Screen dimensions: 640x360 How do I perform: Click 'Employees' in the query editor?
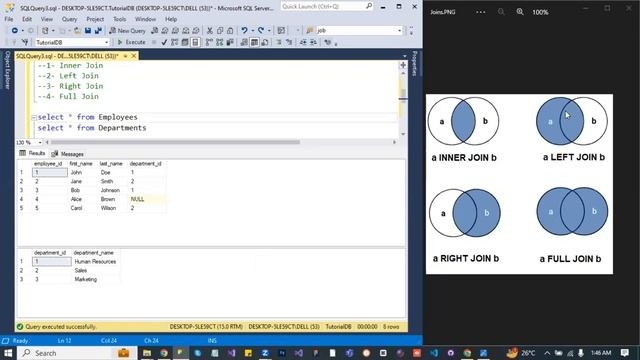(x=118, y=117)
